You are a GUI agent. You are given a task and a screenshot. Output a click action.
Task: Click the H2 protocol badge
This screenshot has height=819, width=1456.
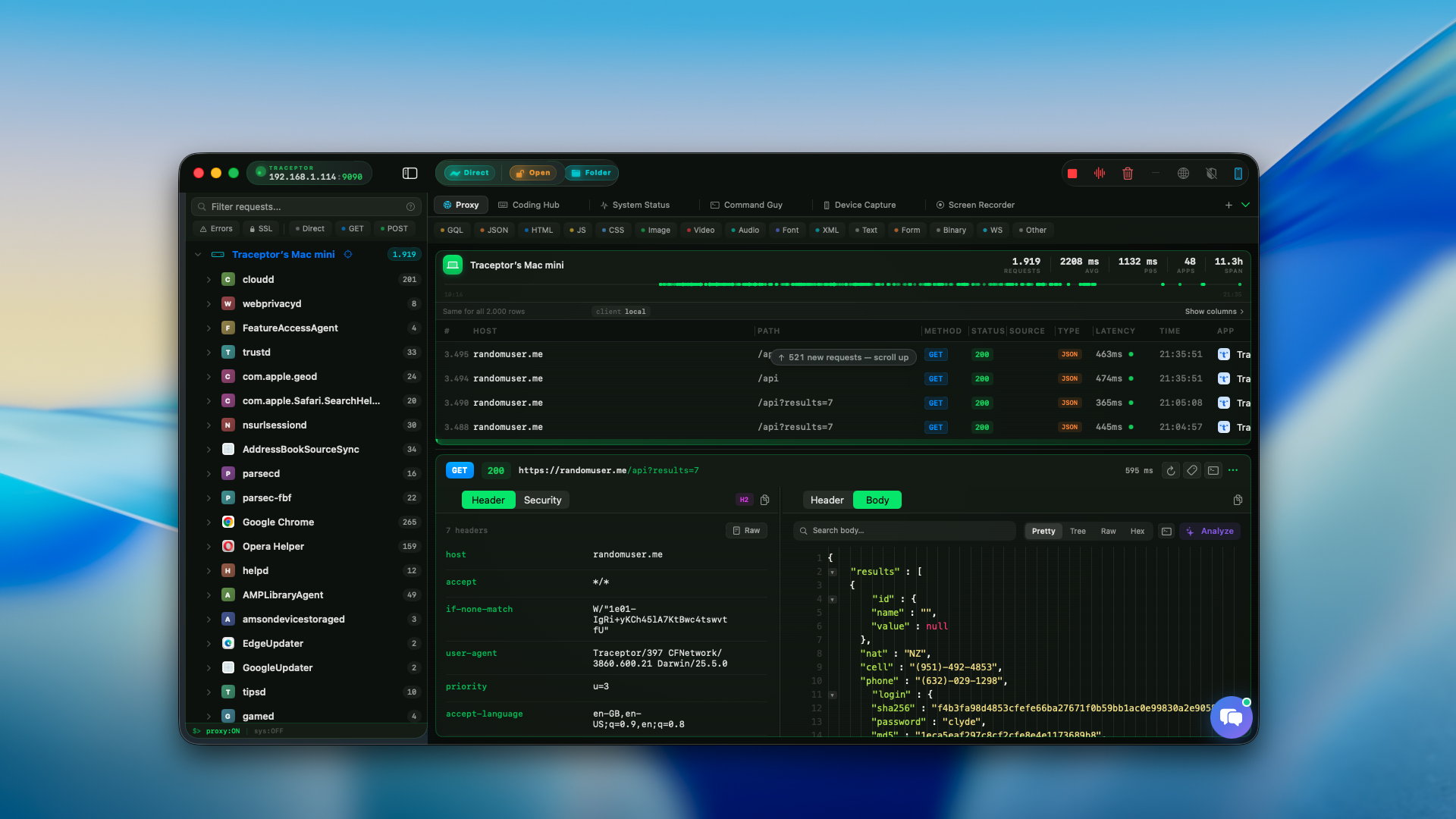[x=744, y=500]
